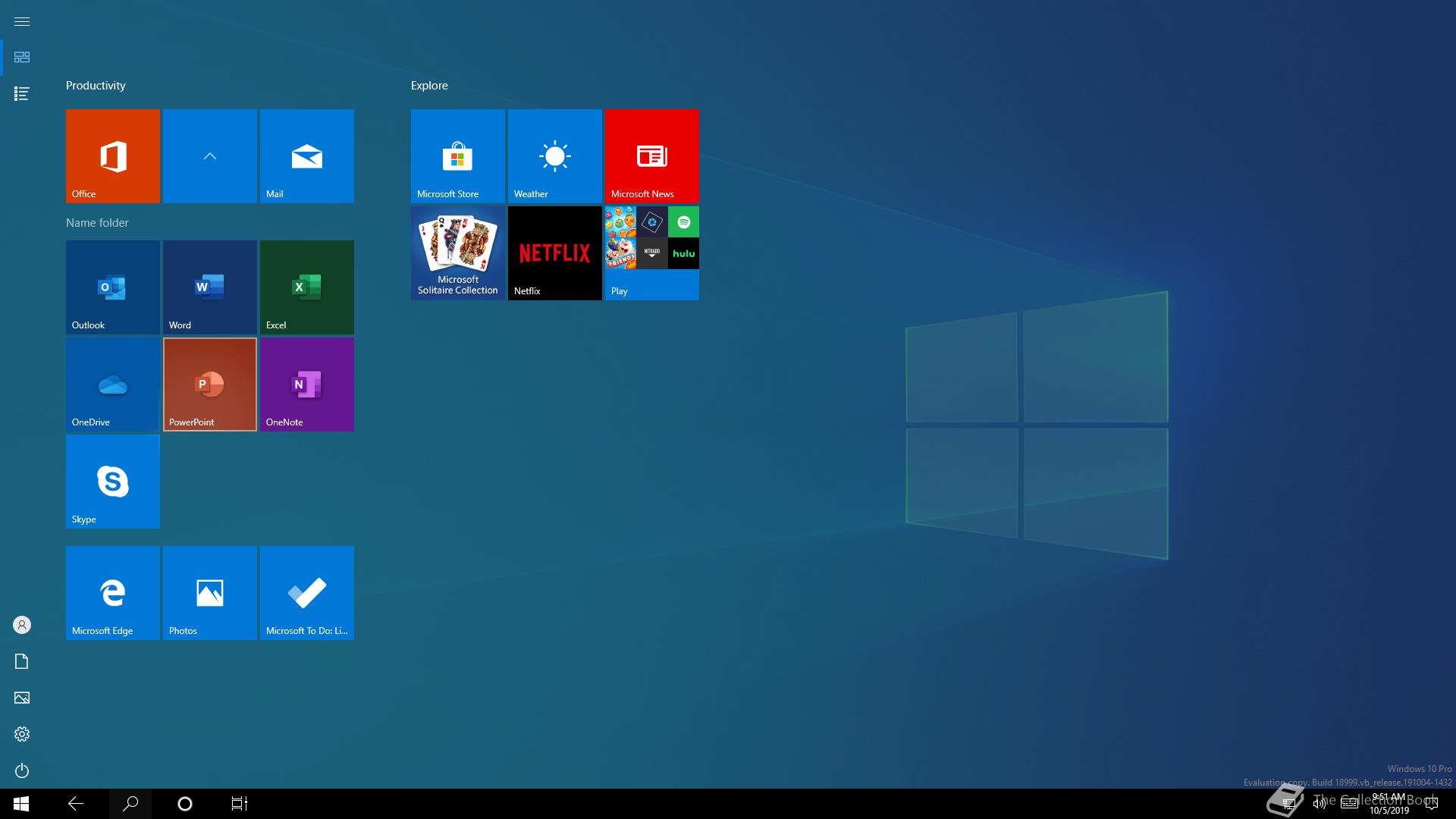Open the user account menu
Image resolution: width=1456 pixels, height=819 pixels.
22,625
